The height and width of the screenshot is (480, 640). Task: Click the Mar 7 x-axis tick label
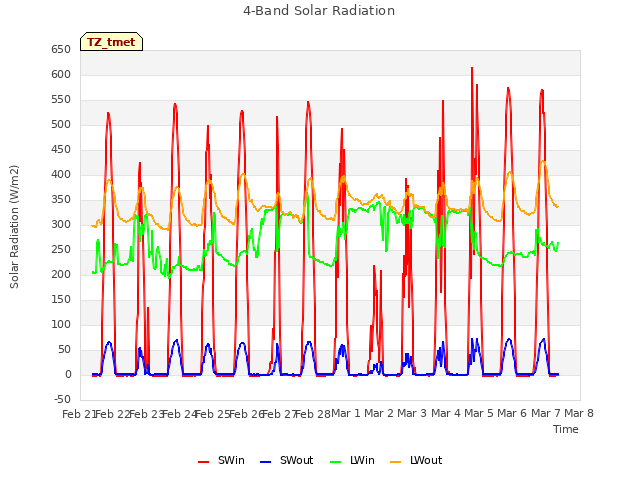click(x=546, y=413)
